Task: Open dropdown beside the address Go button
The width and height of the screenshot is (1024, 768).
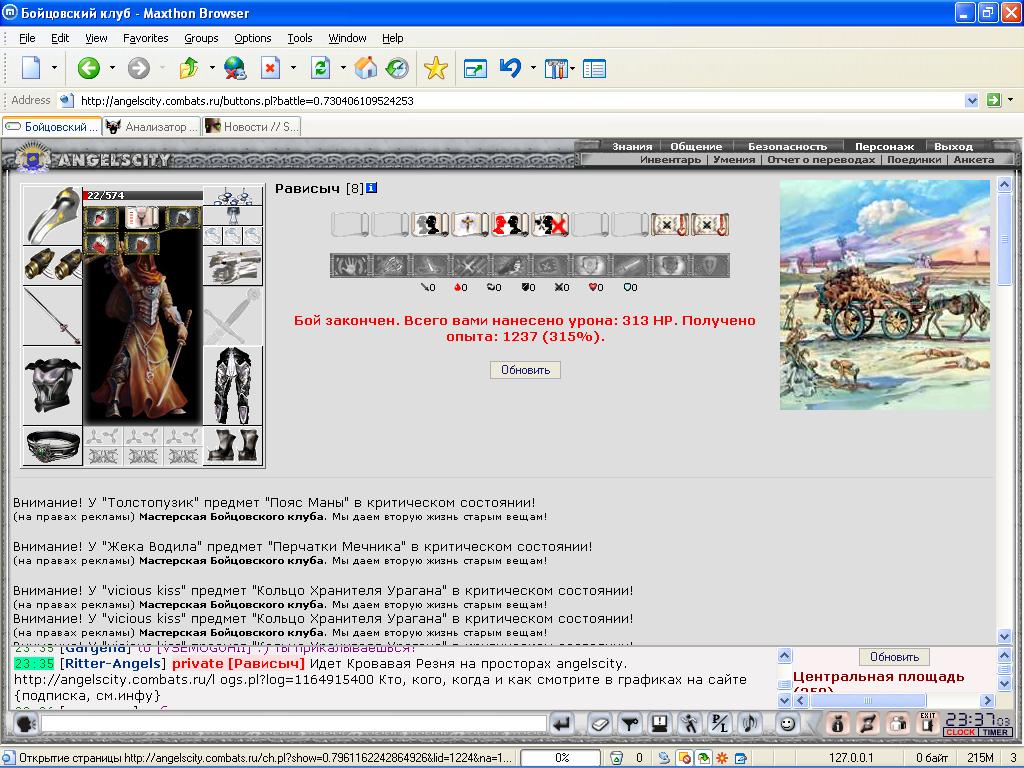Action: 1010,100
